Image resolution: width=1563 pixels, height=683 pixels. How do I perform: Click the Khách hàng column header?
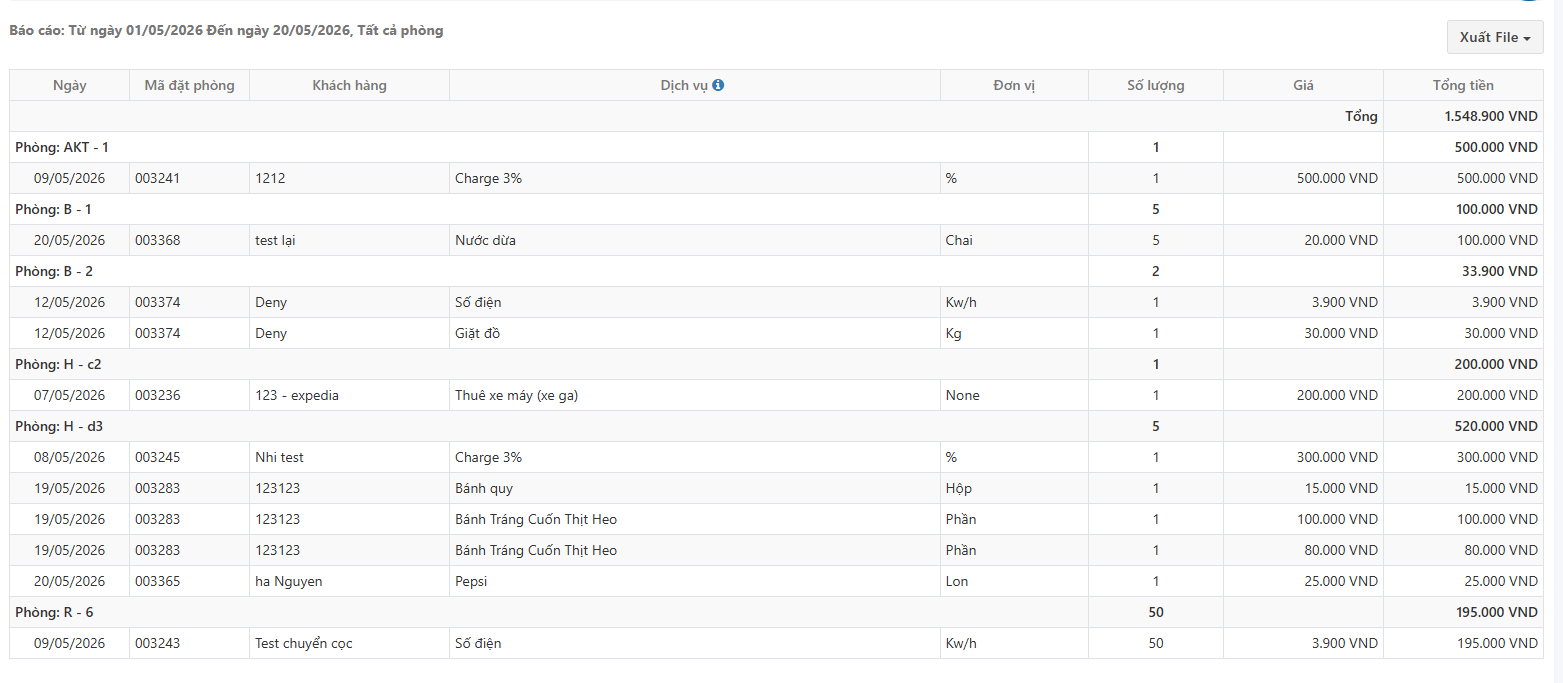point(350,85)
